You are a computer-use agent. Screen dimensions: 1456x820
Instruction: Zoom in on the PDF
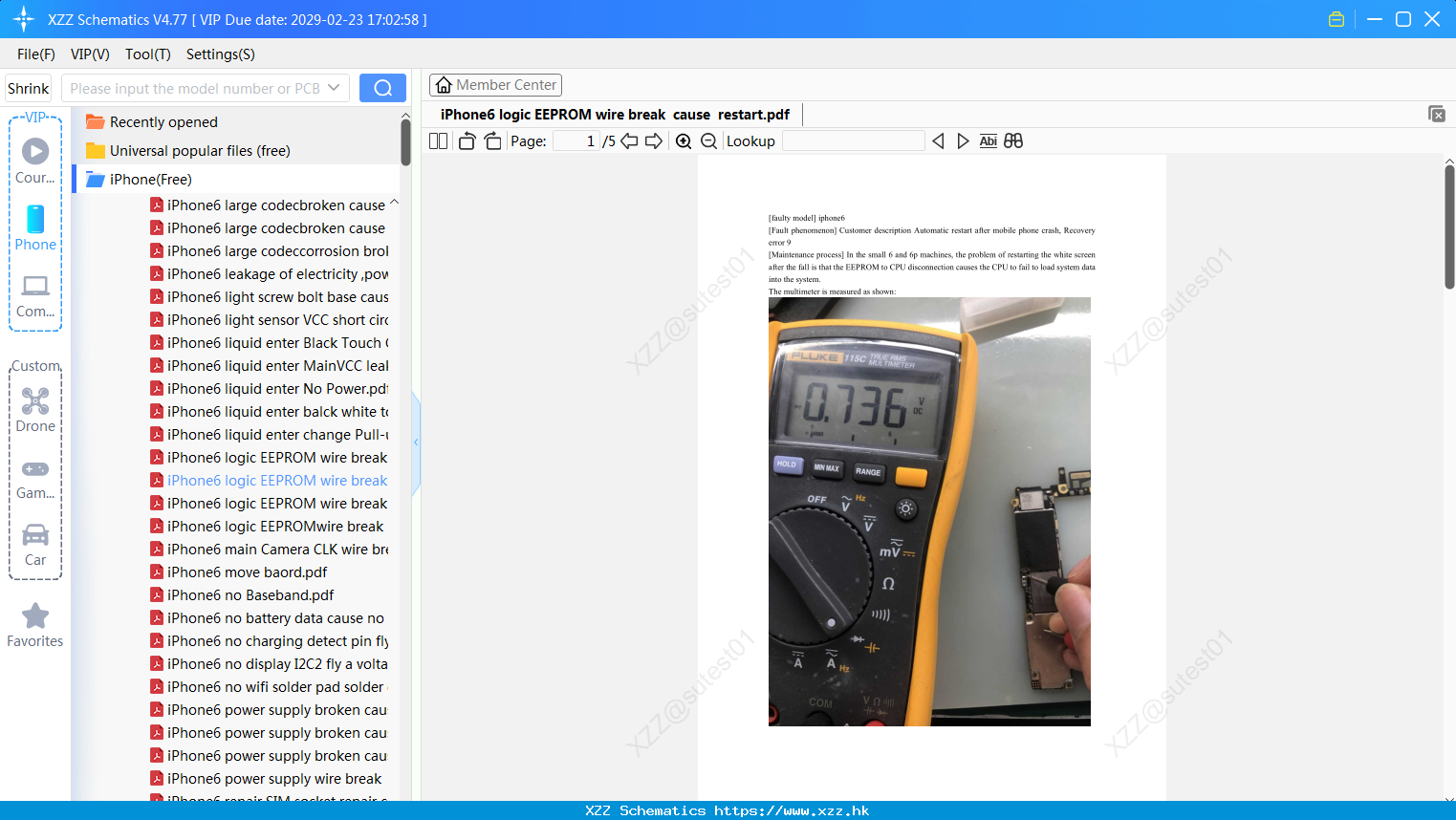[x=684, y=141]
